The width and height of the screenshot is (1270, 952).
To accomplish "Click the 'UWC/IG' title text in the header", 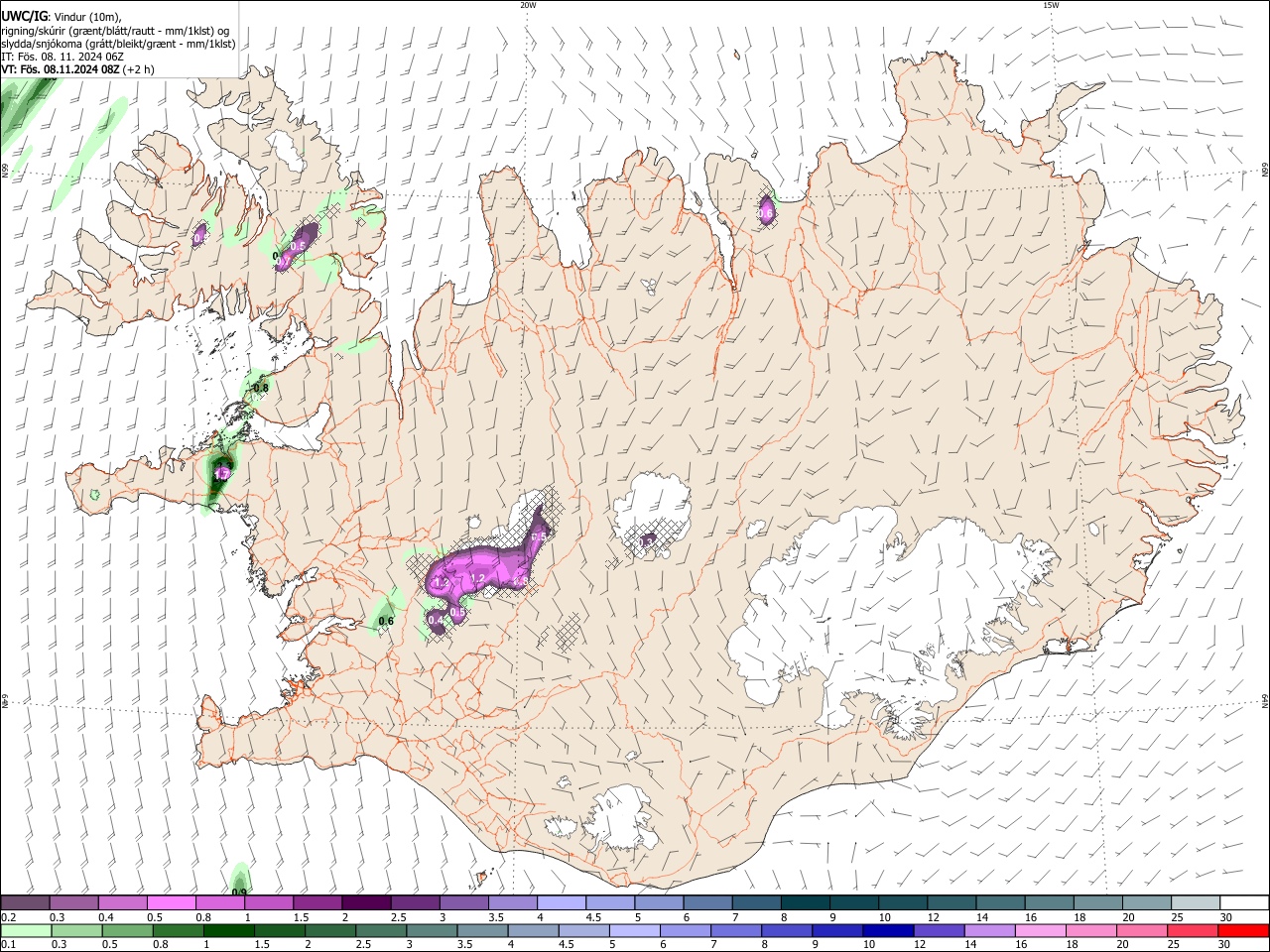I will point(23,15).
